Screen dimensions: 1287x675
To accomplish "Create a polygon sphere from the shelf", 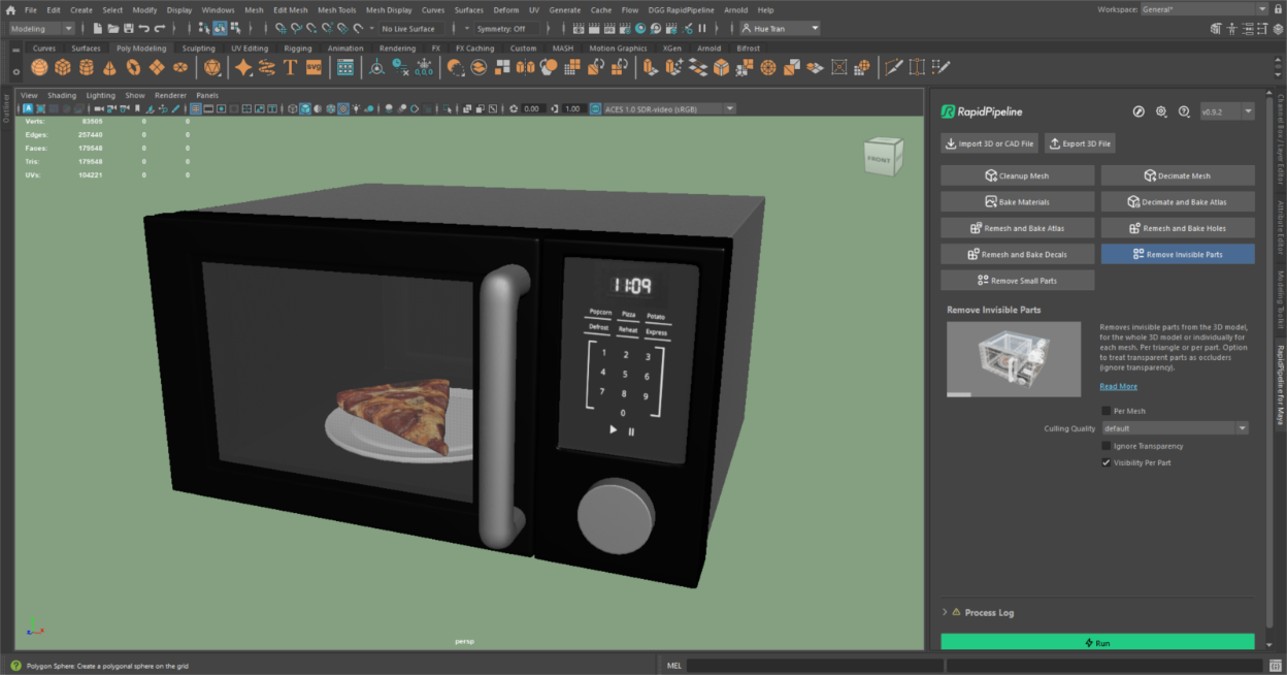I will pos(39,67).
